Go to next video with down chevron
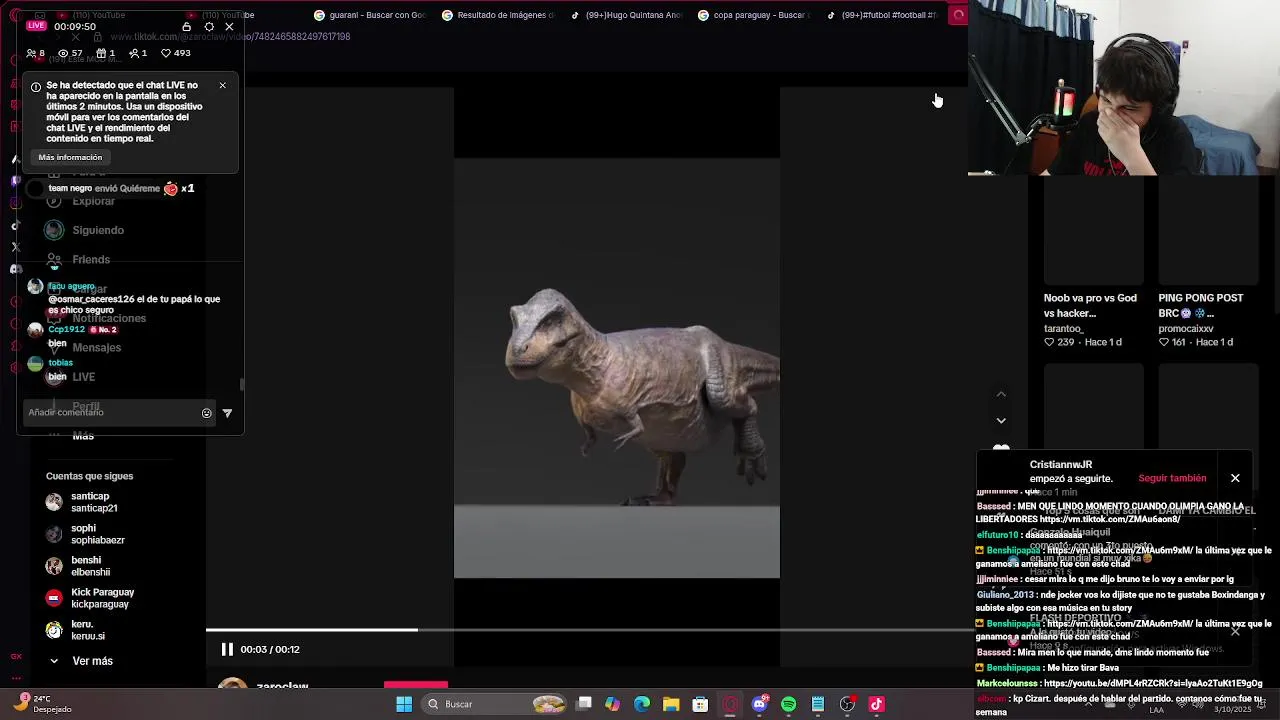The image size is (1280, 720). (x=1001, y=420)
